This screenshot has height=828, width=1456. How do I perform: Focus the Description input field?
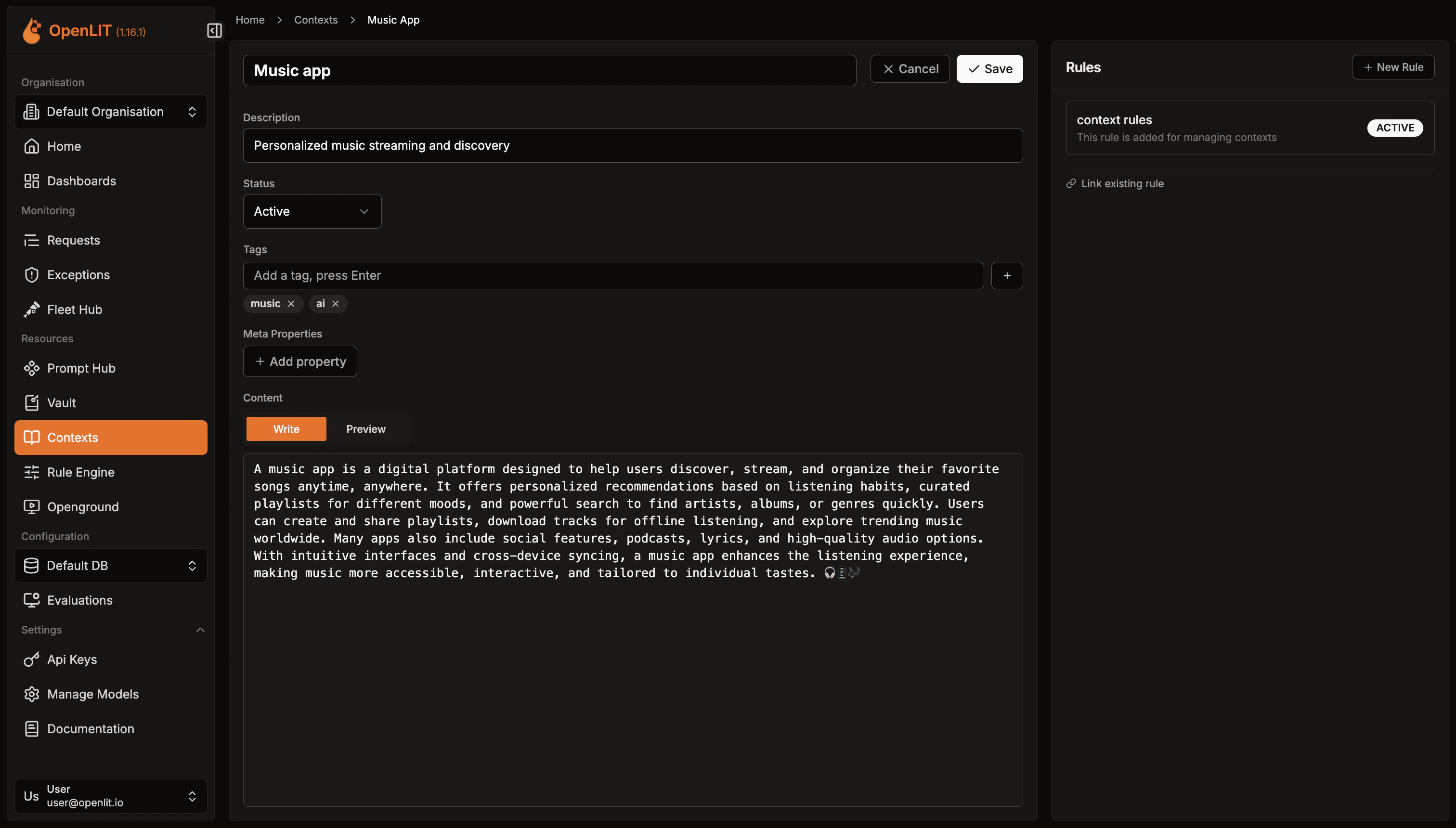click(633, 145)
